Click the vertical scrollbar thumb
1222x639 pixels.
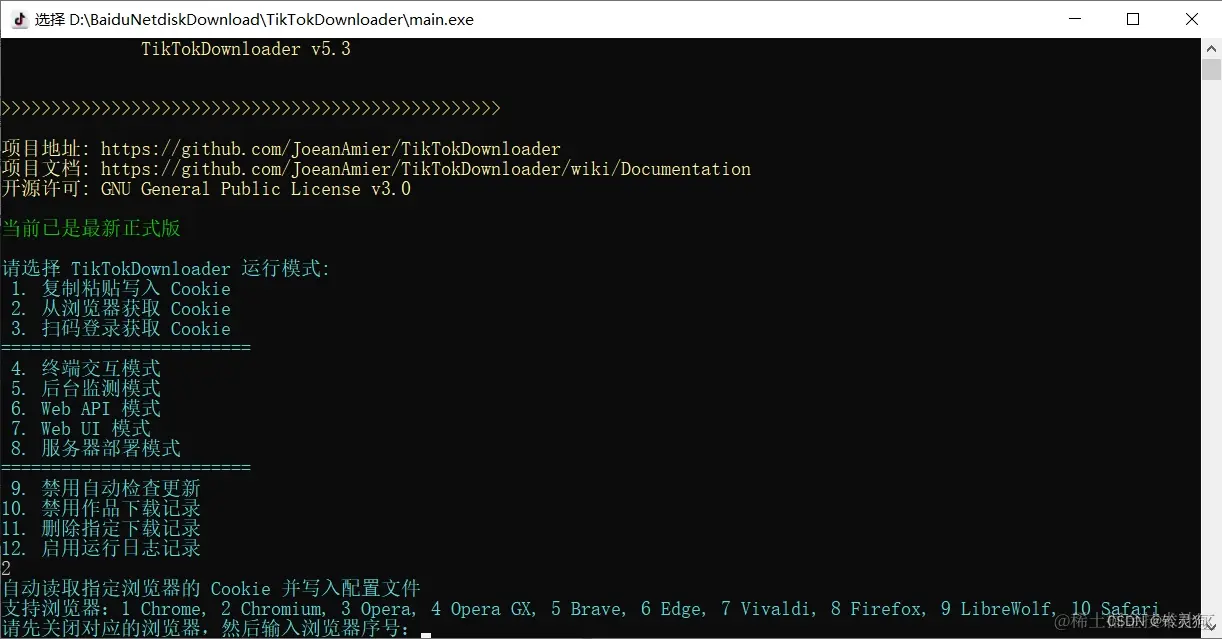(1211, 70)
